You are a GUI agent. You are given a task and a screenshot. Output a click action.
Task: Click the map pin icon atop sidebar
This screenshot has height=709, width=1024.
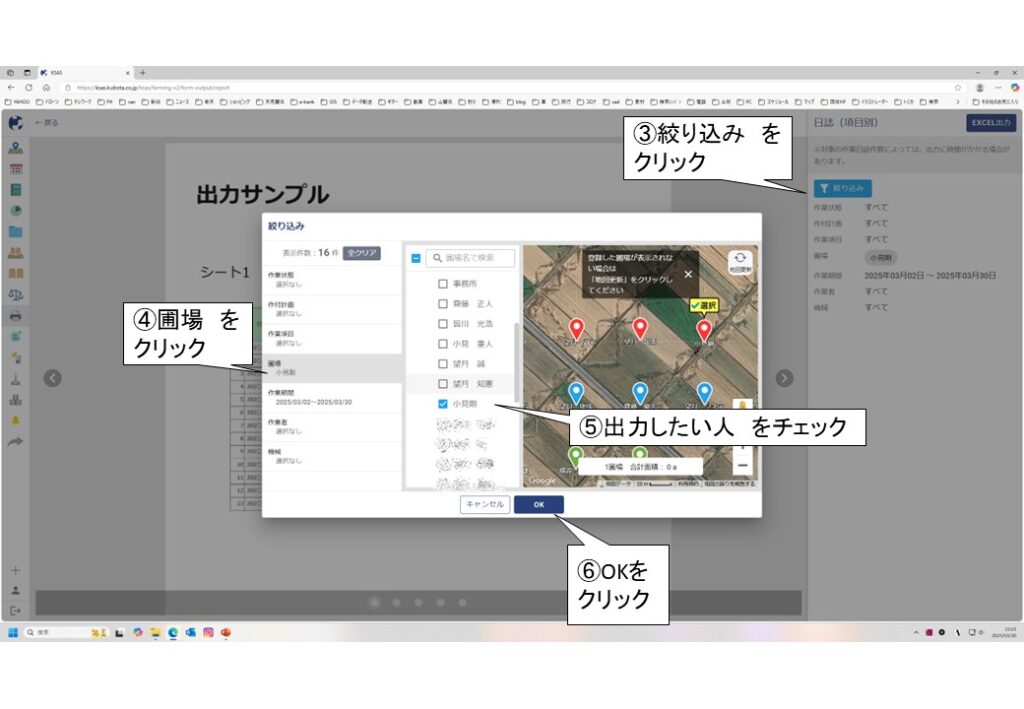coord(16,147)
